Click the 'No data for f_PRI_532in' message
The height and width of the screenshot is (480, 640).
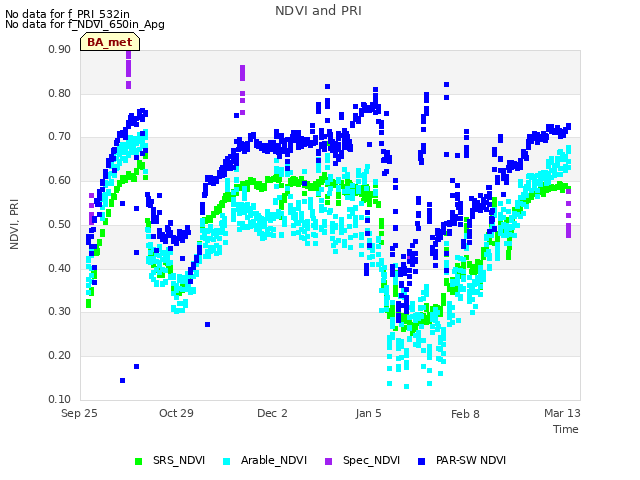67,14
